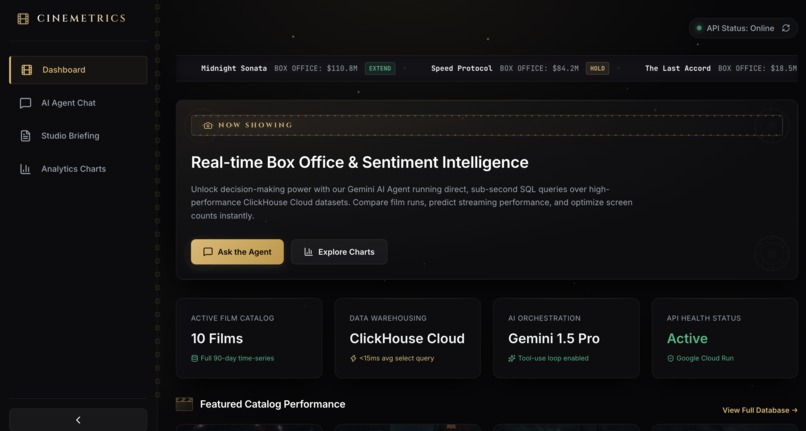Click the NOW SHOWING banner label
The width and height of the screenshot is (806, 431).
255,125
